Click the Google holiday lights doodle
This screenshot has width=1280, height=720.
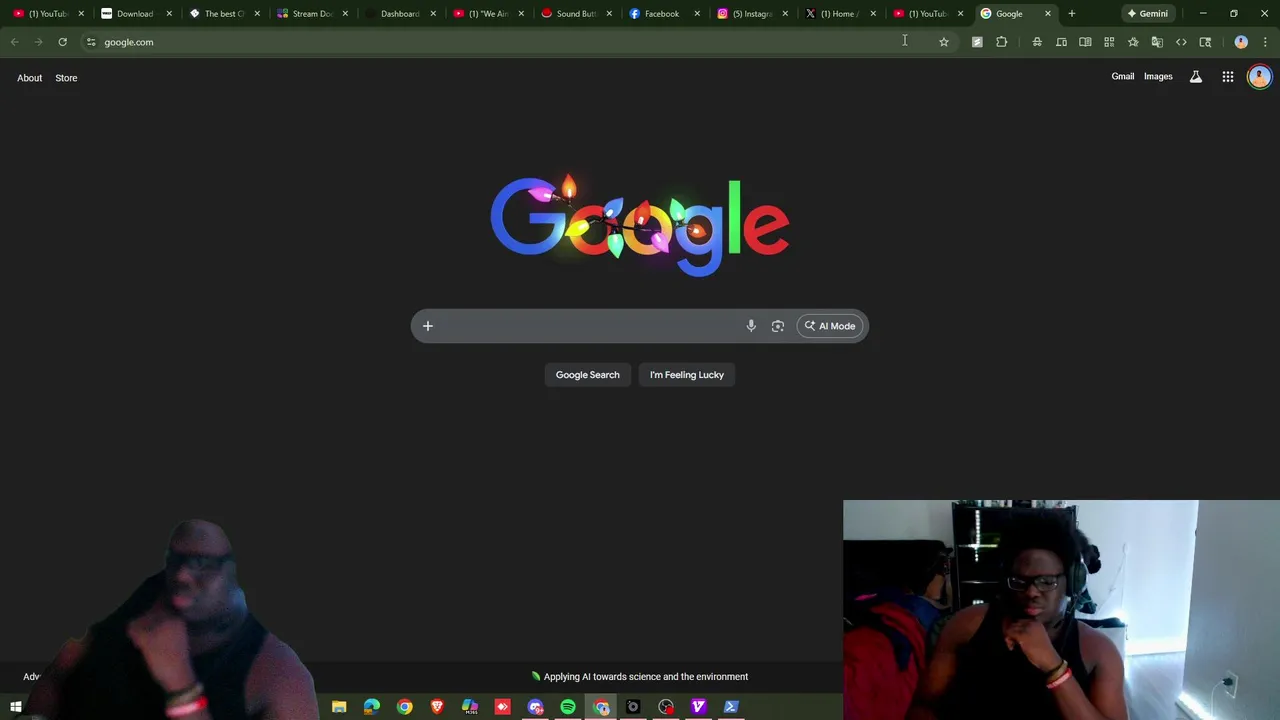tap(640, 224)
